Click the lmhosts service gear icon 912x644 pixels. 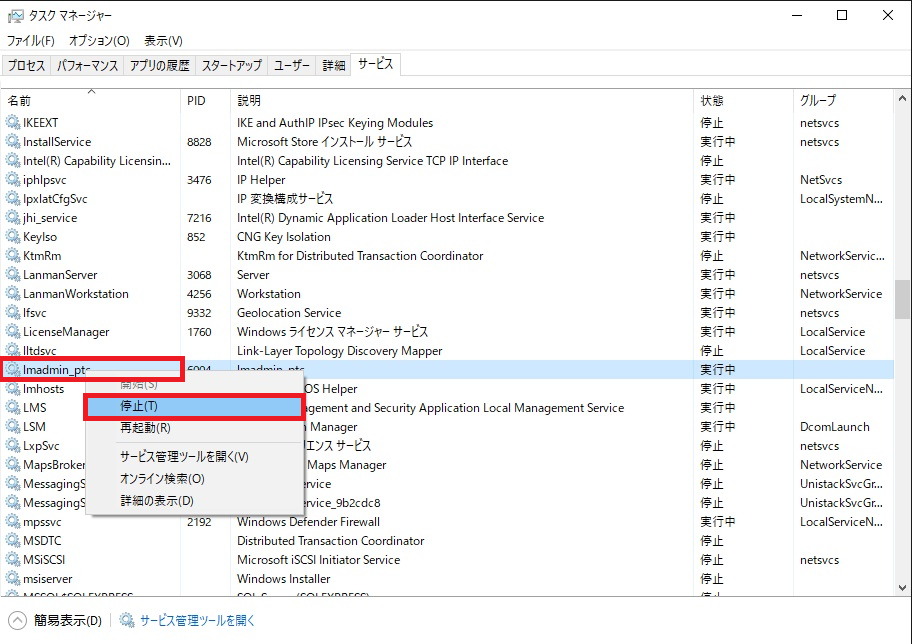click(x=13, y=389)
